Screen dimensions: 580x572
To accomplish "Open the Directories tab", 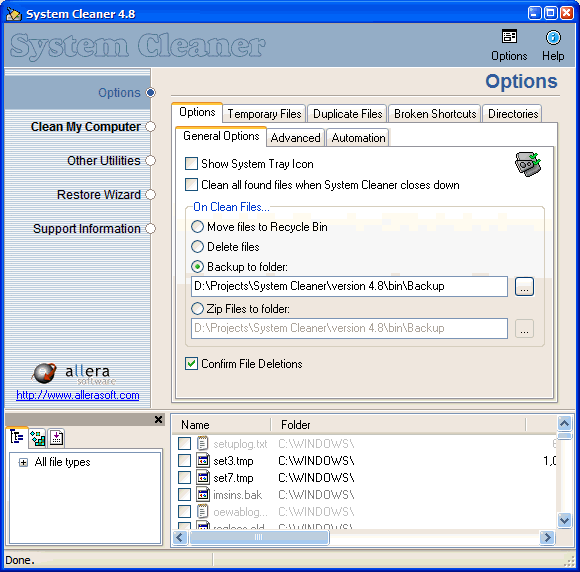I will tap(513, 114).
